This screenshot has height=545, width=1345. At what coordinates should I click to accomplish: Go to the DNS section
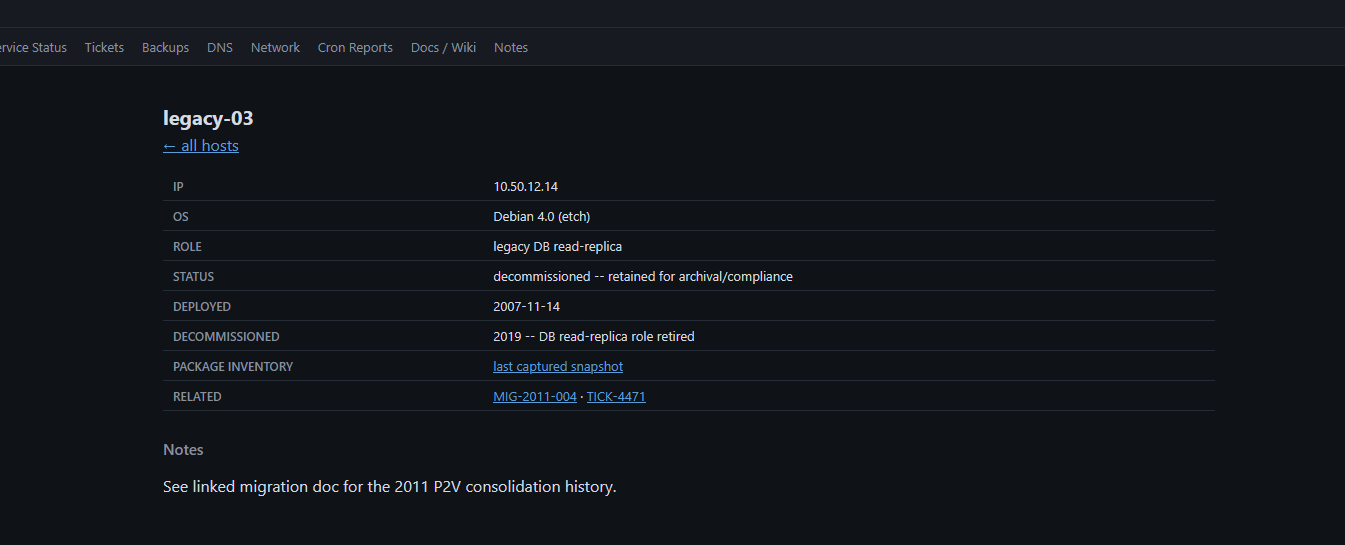[x=220, y=47]
